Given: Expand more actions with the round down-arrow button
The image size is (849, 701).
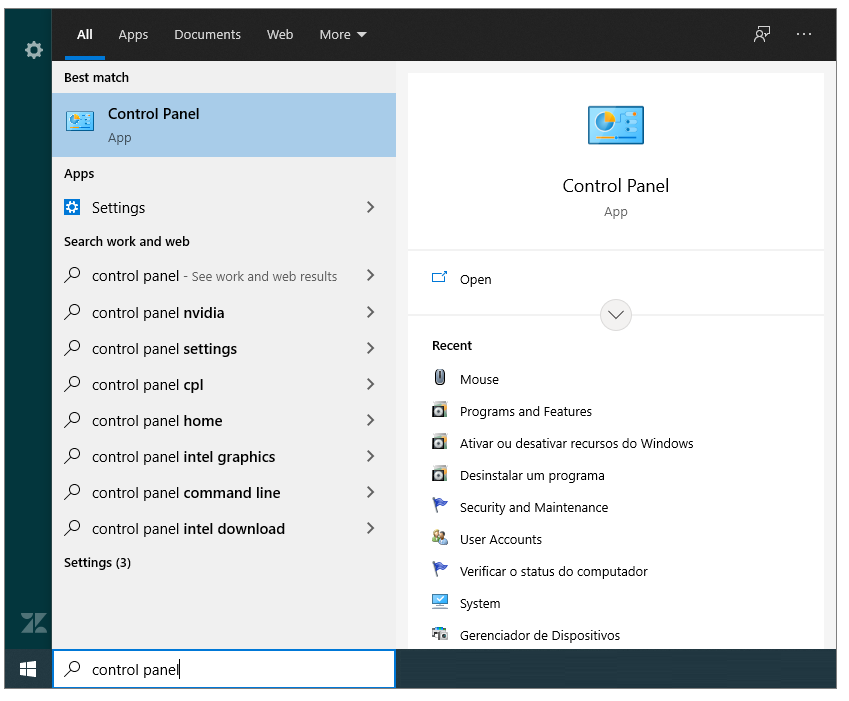Looking at the screenshot, I should [x=616, y=315].
